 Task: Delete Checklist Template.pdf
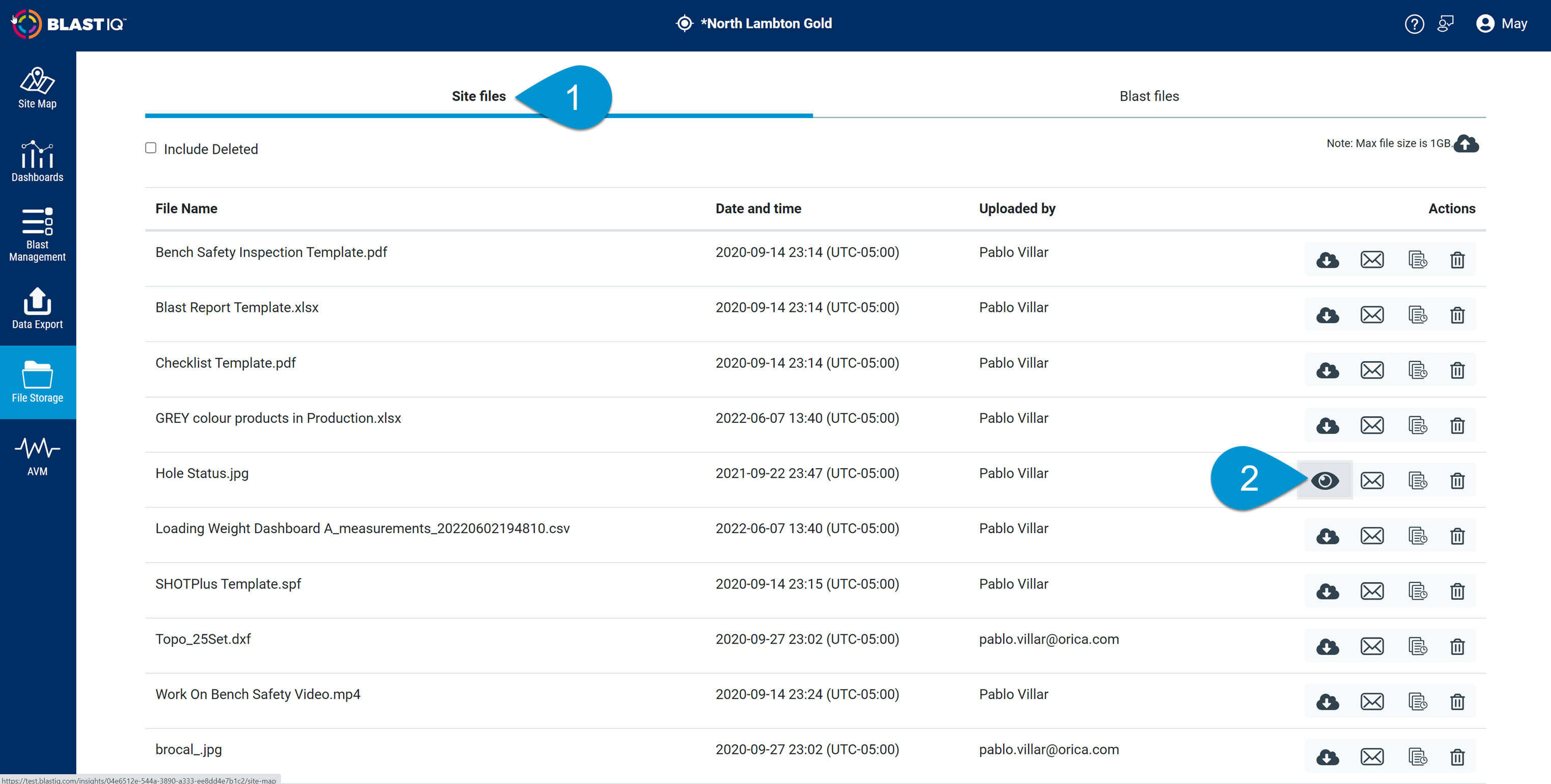[1457, 370]
